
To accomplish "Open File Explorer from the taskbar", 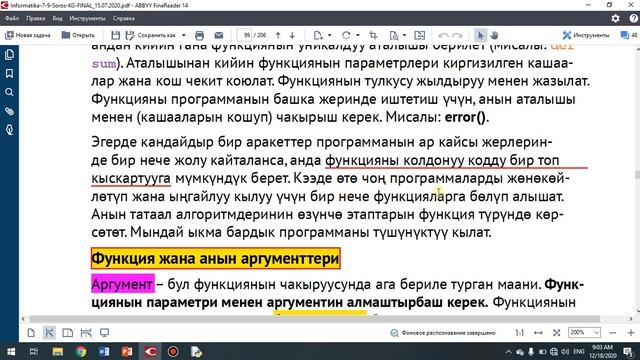I will pos(57,351).
